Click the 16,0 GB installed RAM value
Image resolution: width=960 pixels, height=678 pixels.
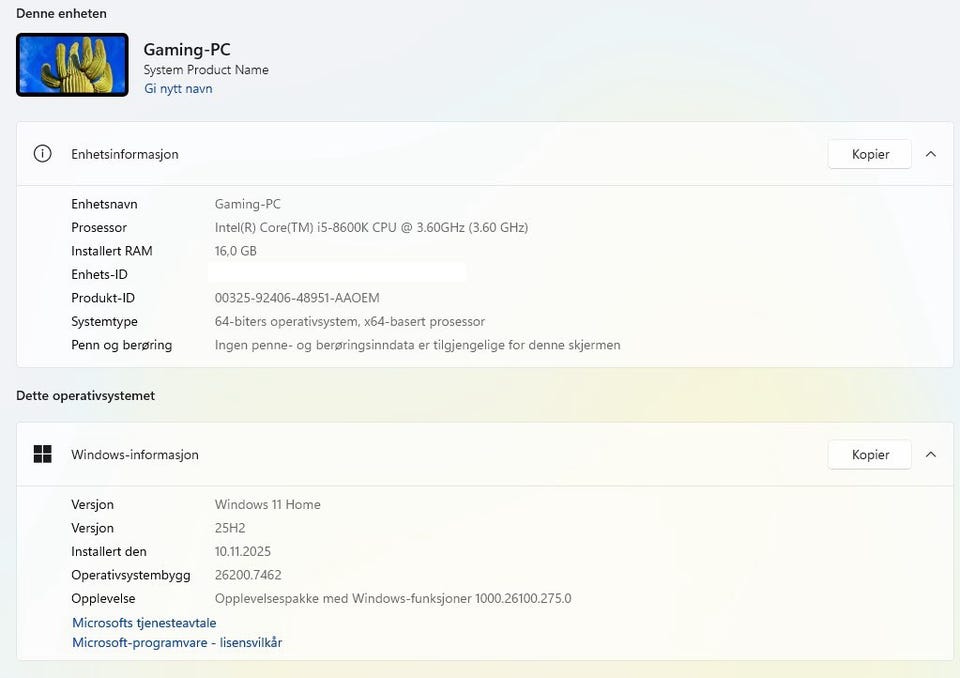coord(236,251)
